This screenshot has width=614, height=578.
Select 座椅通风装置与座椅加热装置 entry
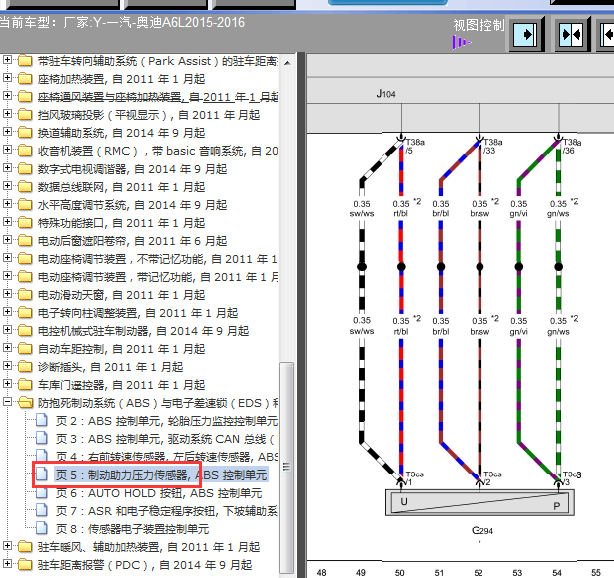pos(158,97)
